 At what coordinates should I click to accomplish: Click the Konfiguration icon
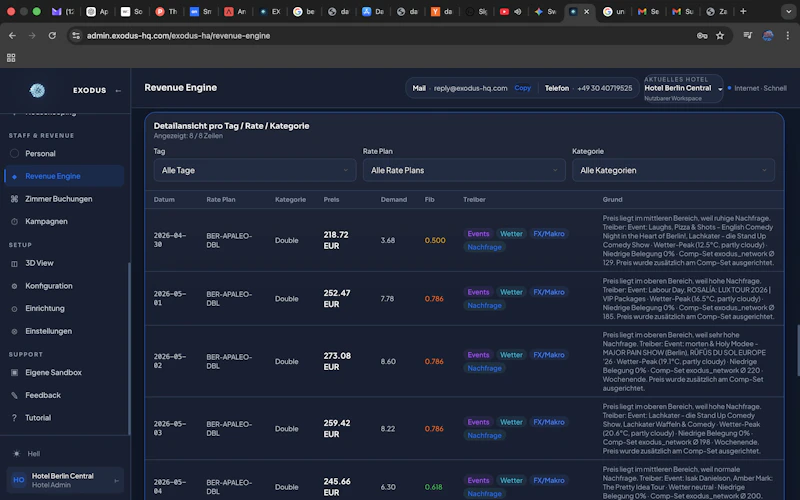pyautogui.click(x=14, y=286)
